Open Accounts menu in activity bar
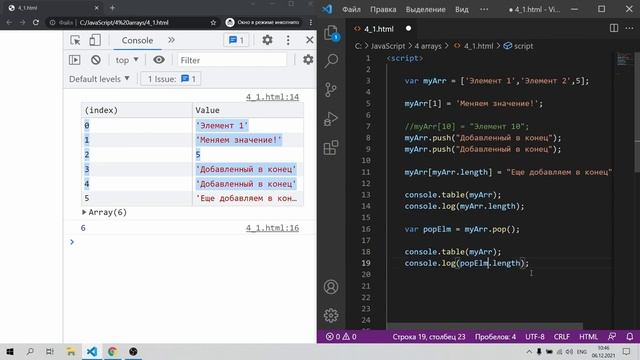640x360 pixels. (x=331, y=287)
